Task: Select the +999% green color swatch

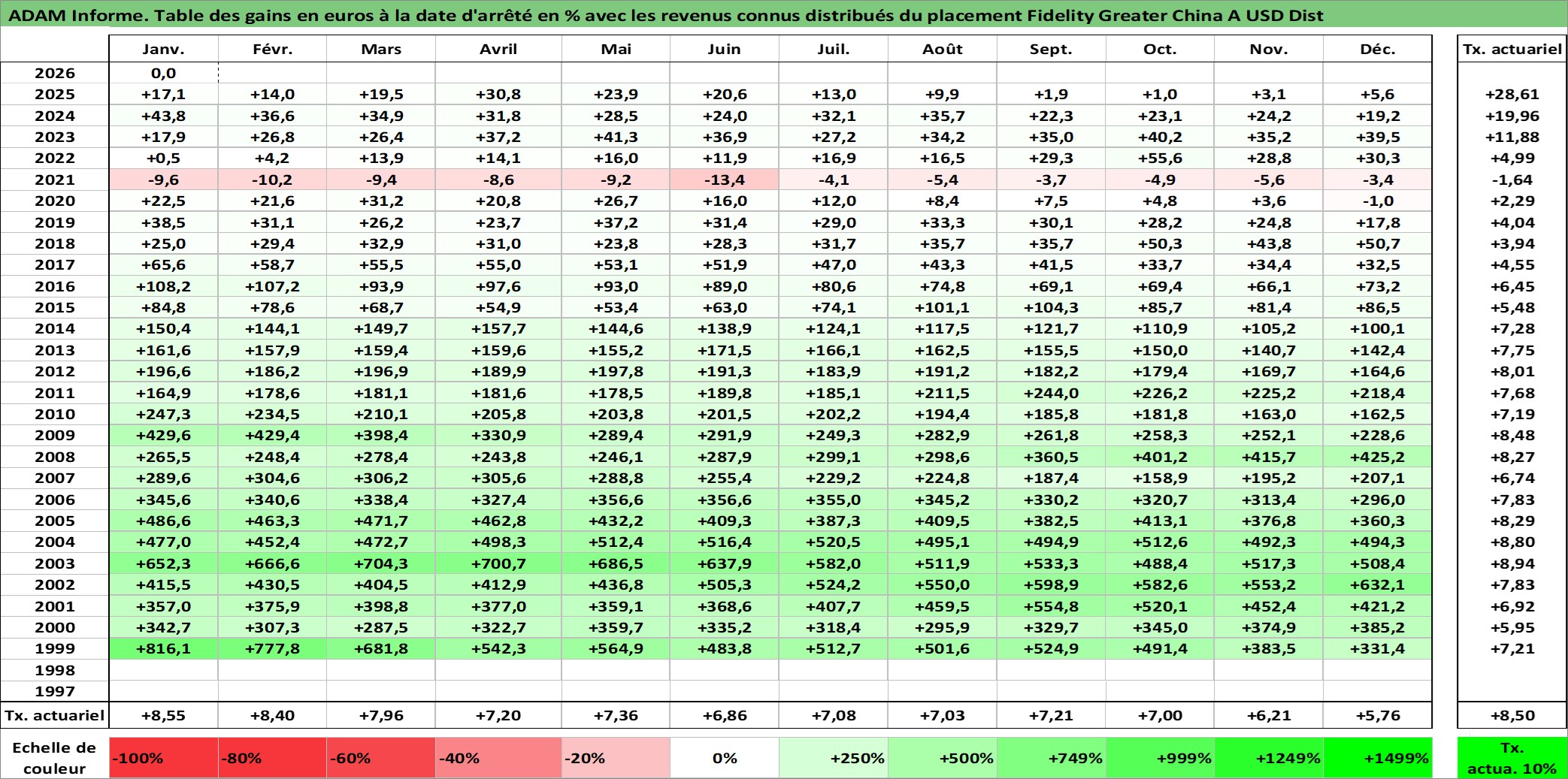Action: [x=1160, y=758]
